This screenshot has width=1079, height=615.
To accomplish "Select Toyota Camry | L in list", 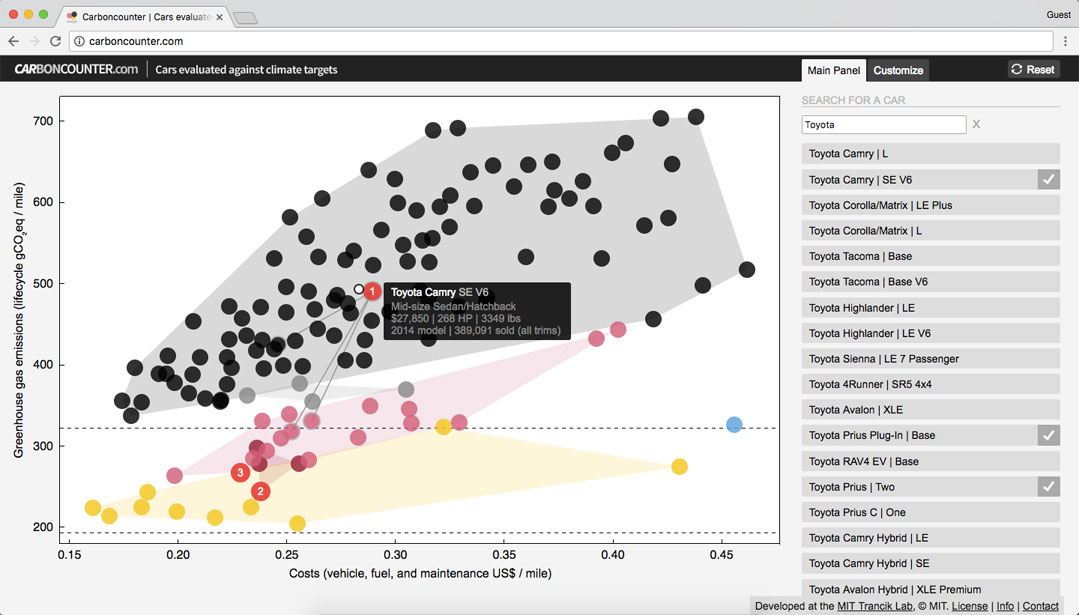I will pos(930,153).
